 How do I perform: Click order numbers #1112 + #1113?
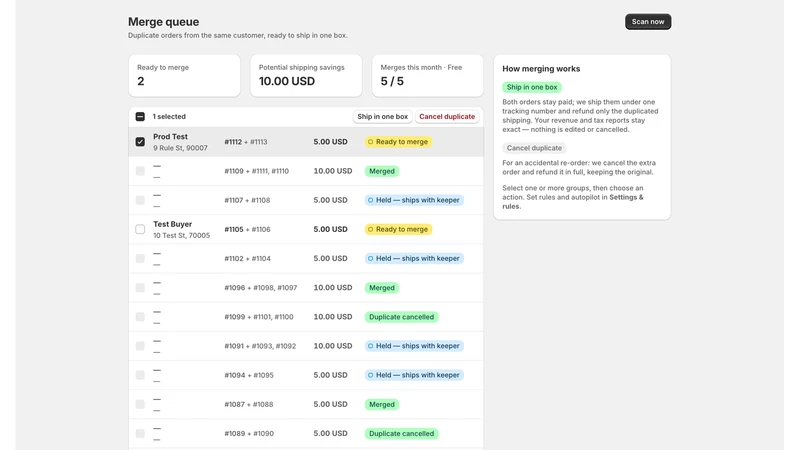tap(246, 142)
